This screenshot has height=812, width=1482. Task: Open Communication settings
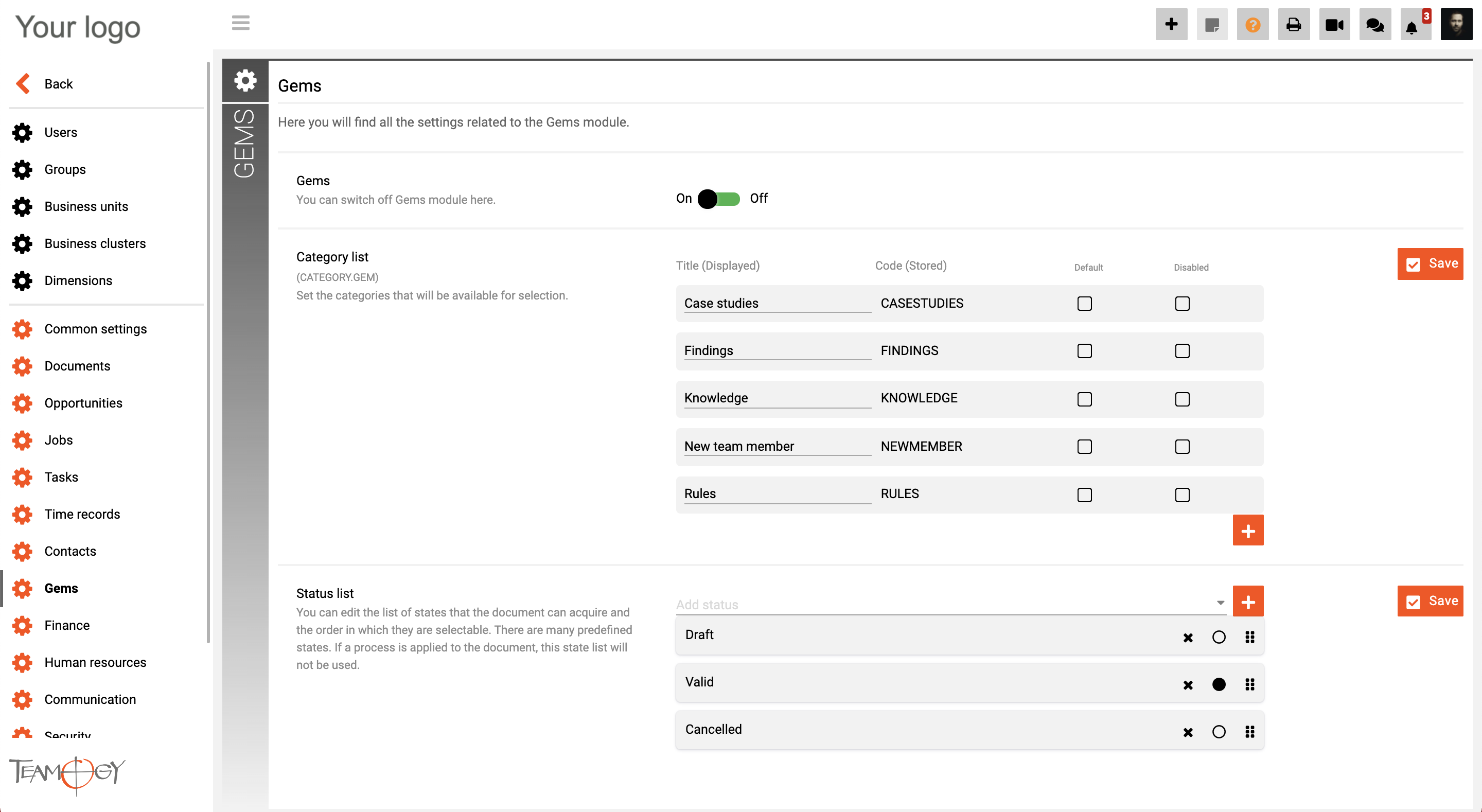point(91,699)
